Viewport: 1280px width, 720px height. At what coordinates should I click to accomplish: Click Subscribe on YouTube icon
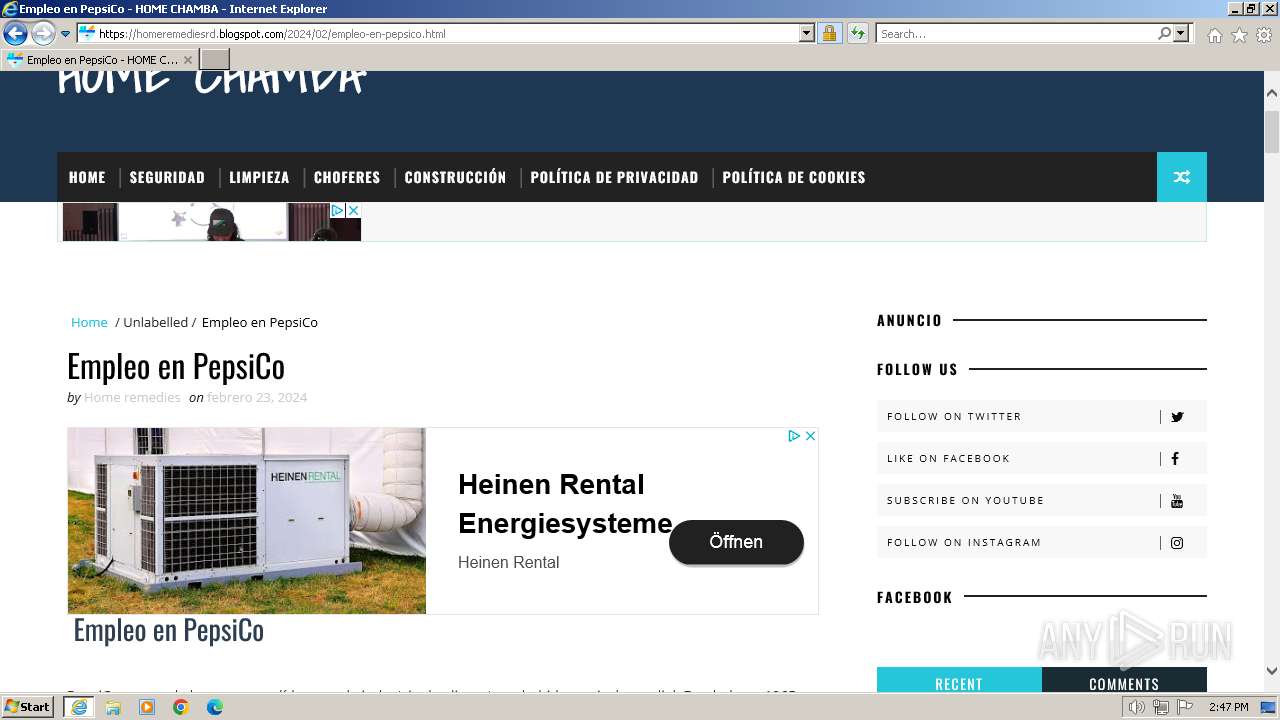(x=1177, y=501)
